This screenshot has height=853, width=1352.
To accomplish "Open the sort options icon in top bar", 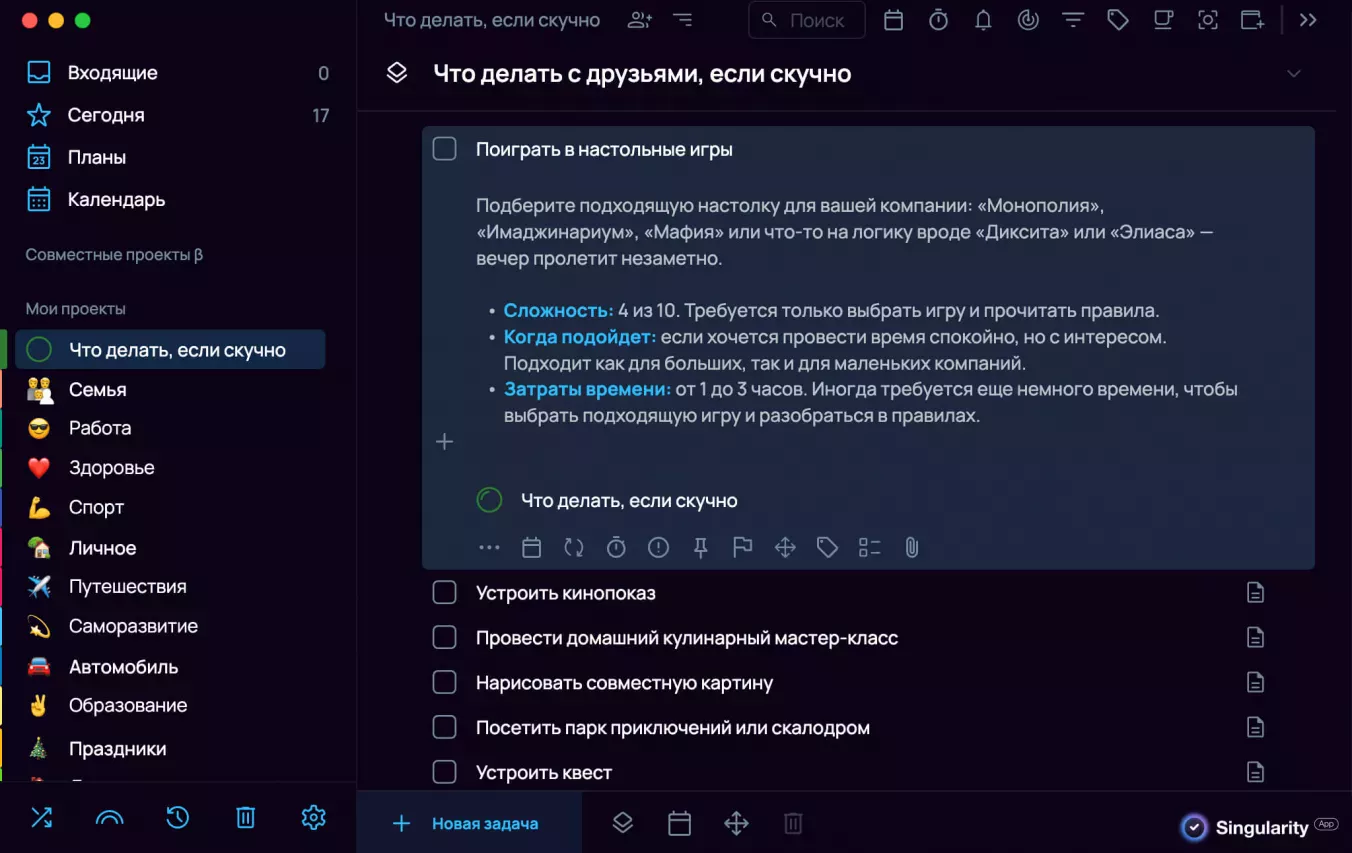I will pos(683,20).
